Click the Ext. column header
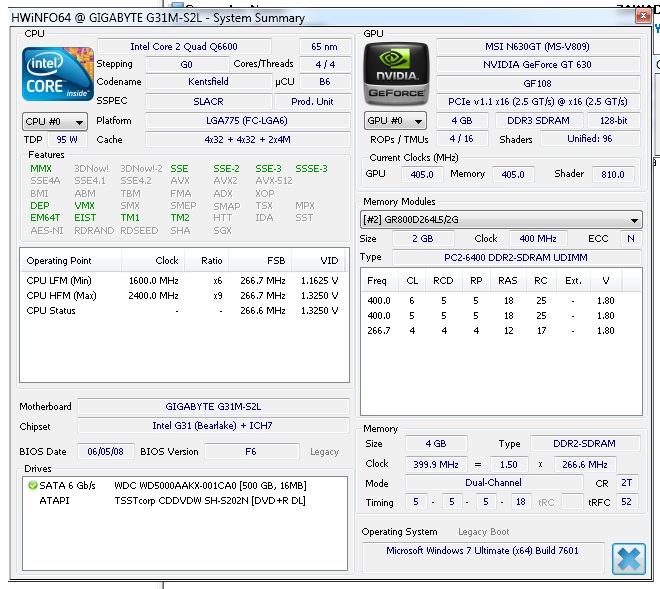 [x=573, y=280]
